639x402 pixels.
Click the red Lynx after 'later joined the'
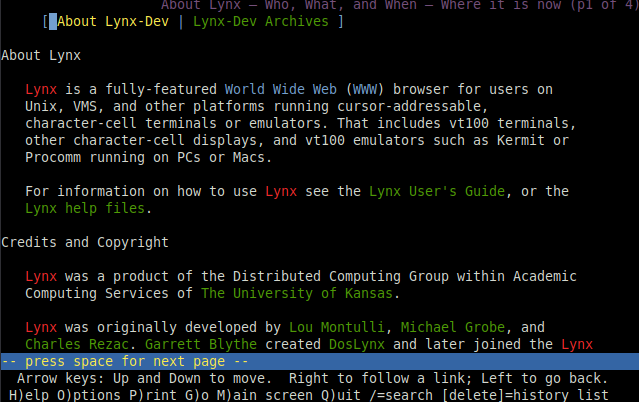(577, 345)
